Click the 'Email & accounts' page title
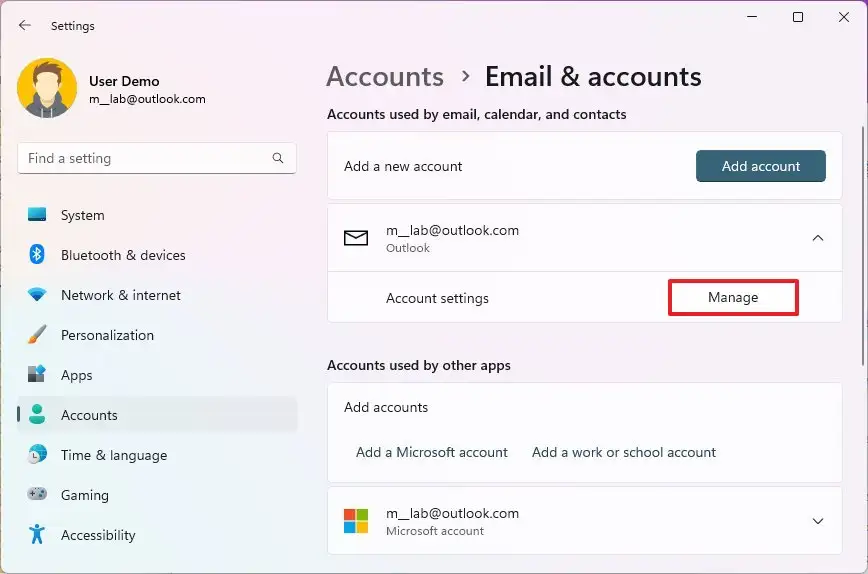The width and height of the screenshot is (868, 574). tap(593, 76)
